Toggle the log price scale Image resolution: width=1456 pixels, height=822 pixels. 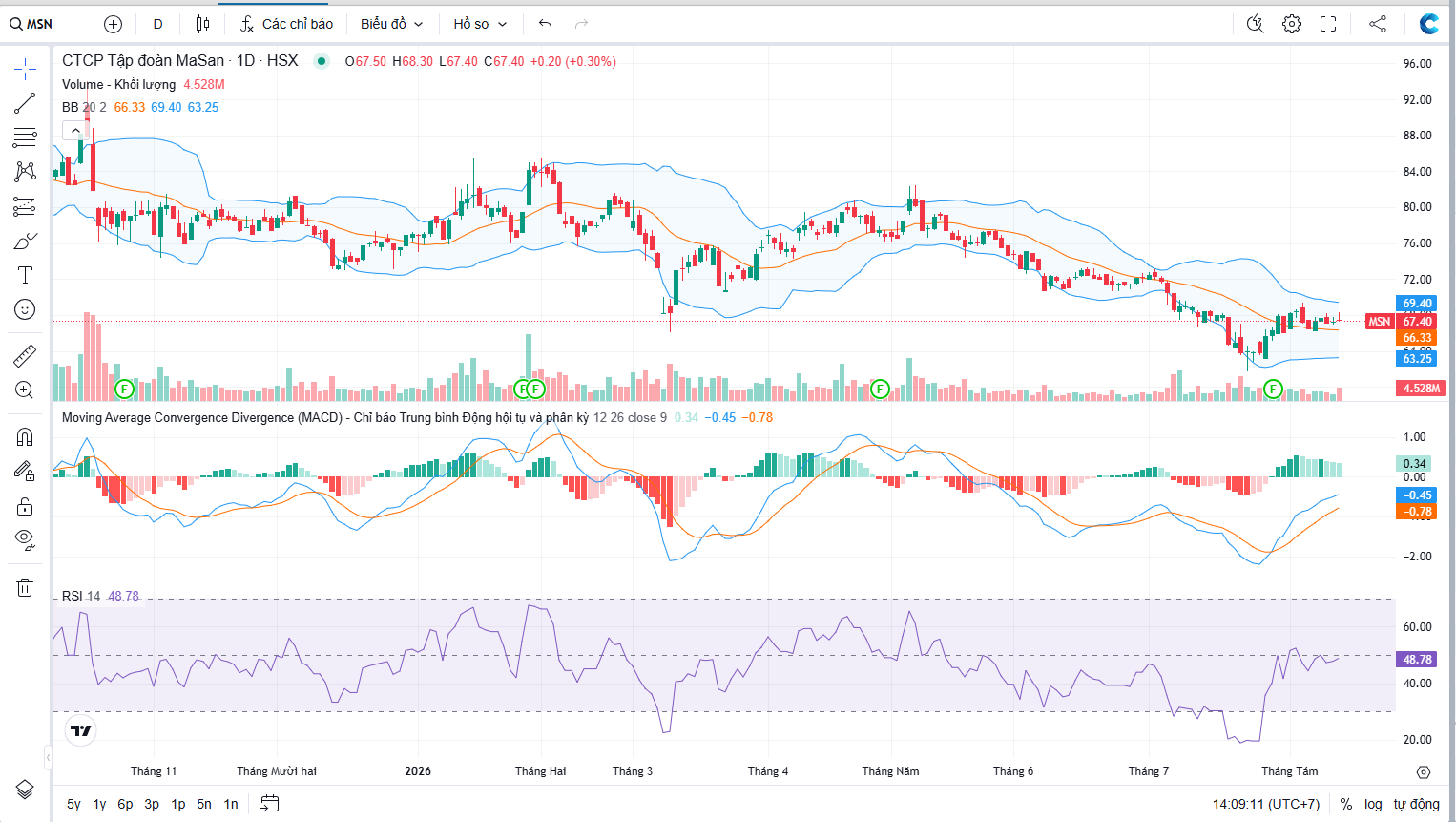[1373, 804]
